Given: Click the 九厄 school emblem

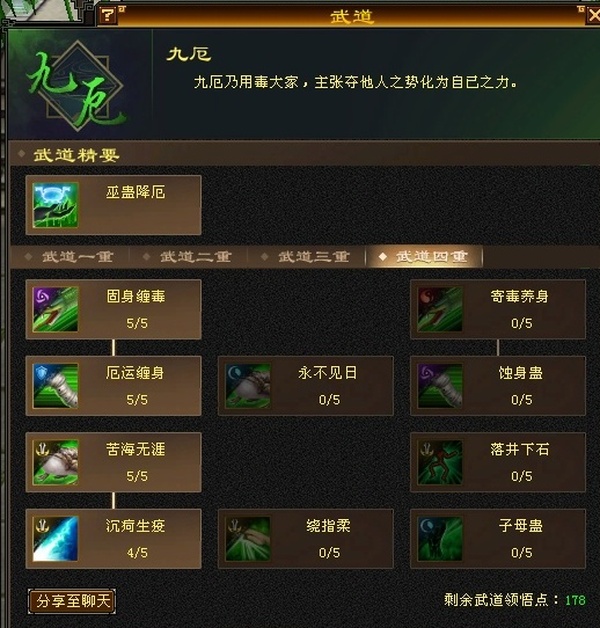Looking at the screenshot, I should tap(77, 86).
